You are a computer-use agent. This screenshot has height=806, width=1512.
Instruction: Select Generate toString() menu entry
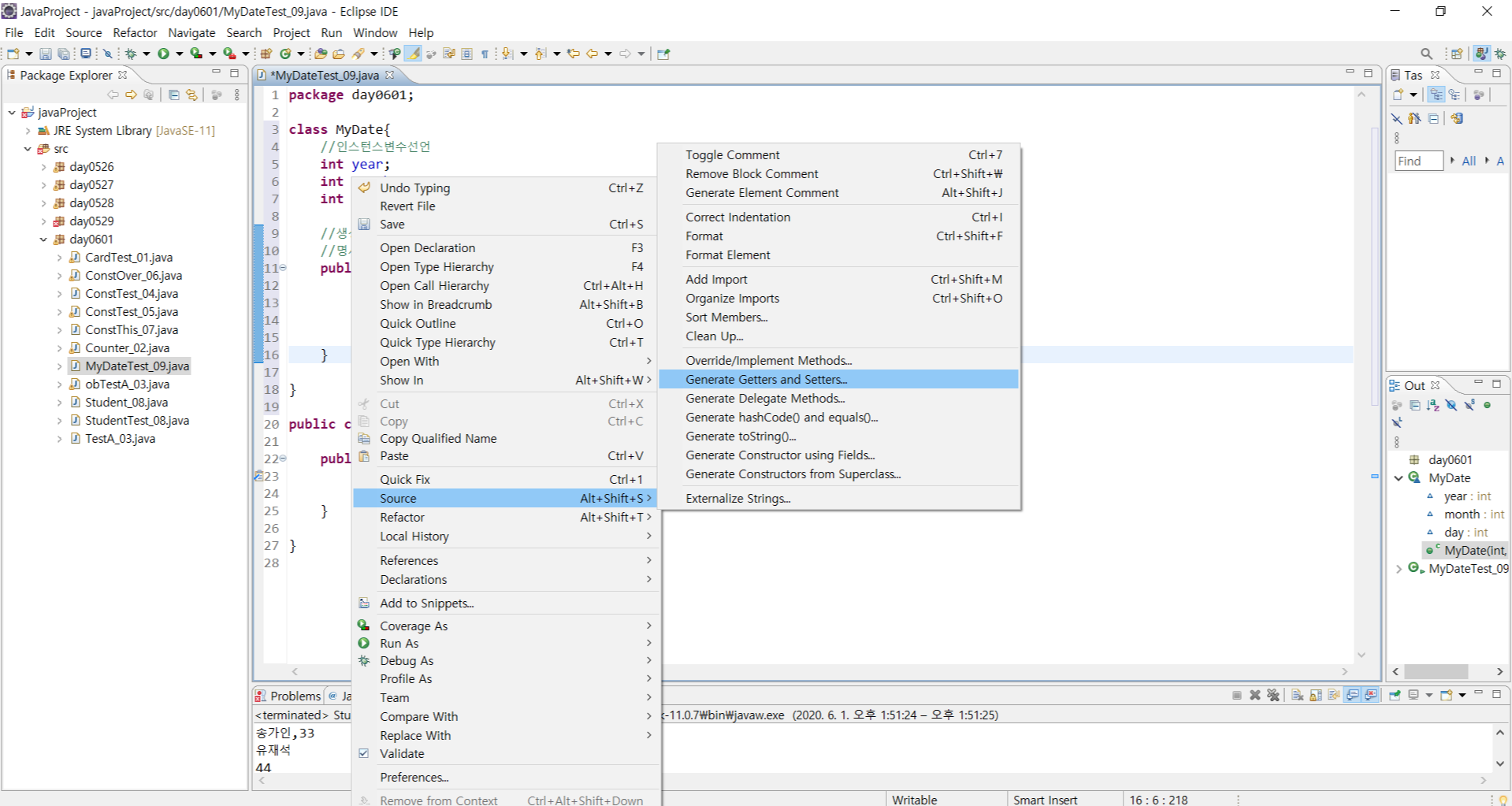tap(838, 436)
